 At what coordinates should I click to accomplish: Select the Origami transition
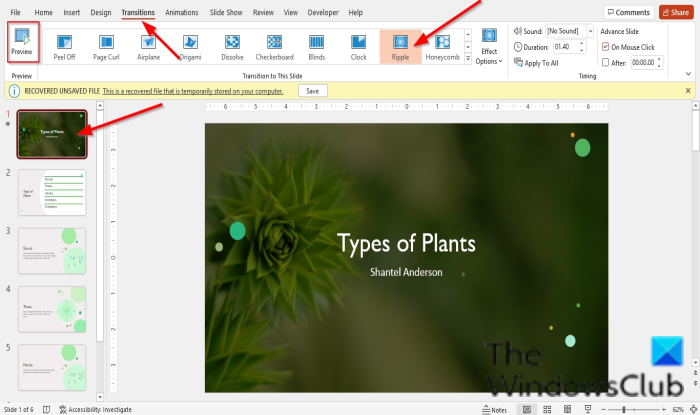tap(190, 48)
